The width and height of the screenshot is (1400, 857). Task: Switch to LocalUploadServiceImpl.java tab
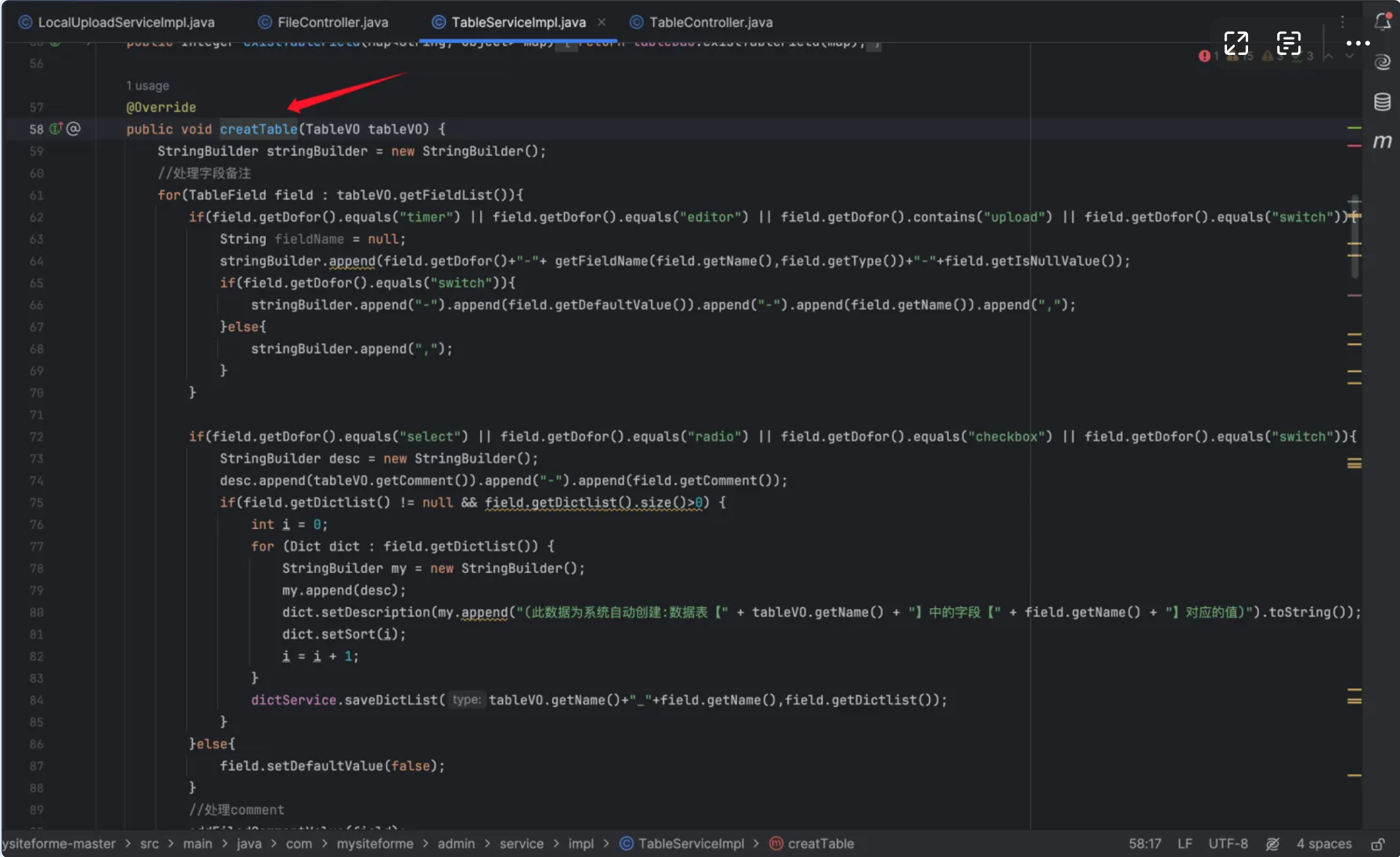[117, 22]
